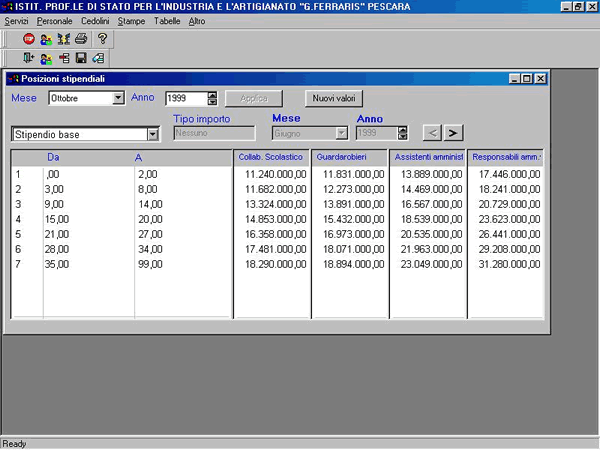Click the Responsabili amm. column header
Image resolution: width=600 pixels, height=450 pixels.
coord(505,157)
